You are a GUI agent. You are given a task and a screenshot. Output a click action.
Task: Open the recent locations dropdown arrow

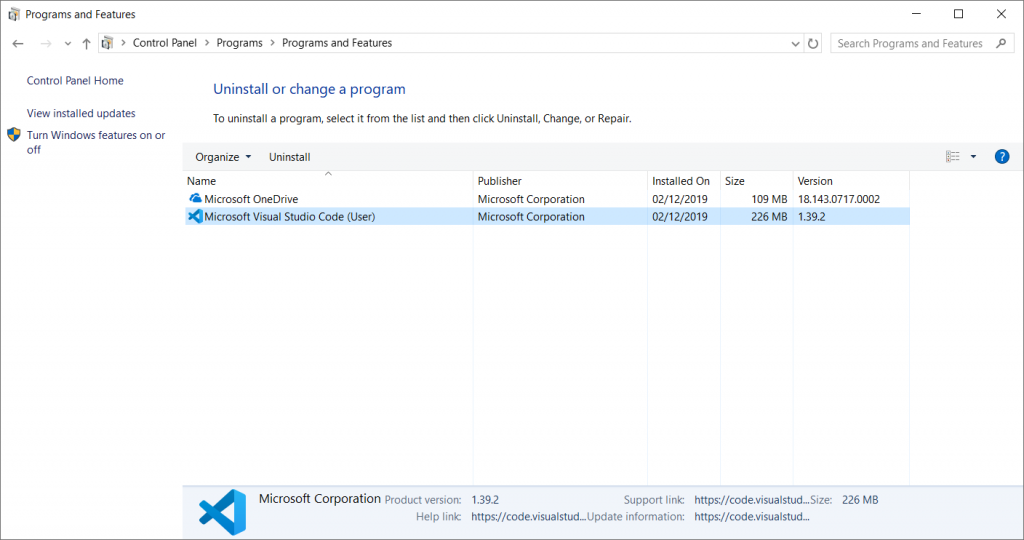point(68,44)
